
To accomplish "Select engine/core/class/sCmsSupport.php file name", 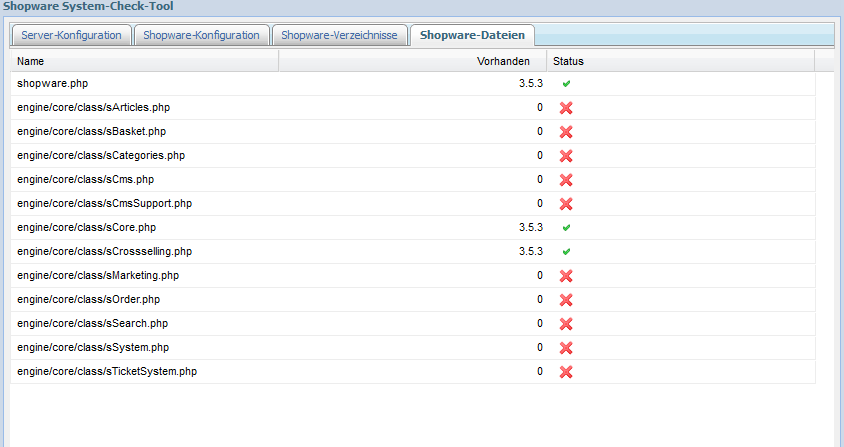I will 104,203.
